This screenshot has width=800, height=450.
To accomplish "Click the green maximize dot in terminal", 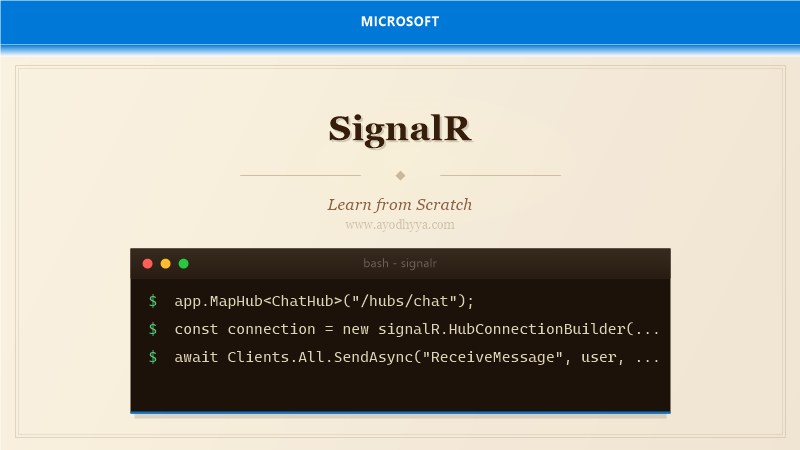I will 184,264.
